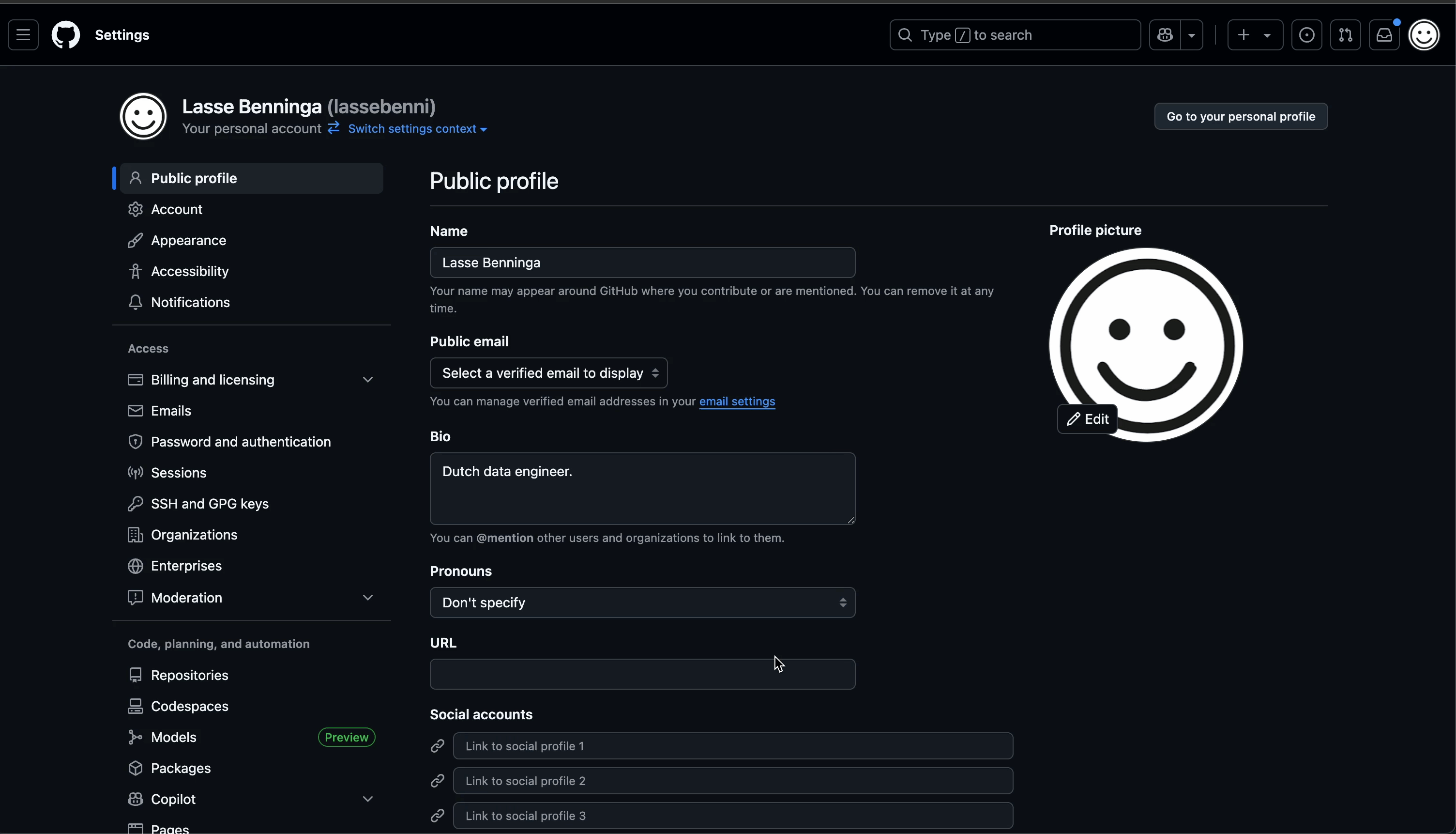Open the Pronouns dropdown
The height and width of the screenshot is (834, 1456).
point(642,602)
